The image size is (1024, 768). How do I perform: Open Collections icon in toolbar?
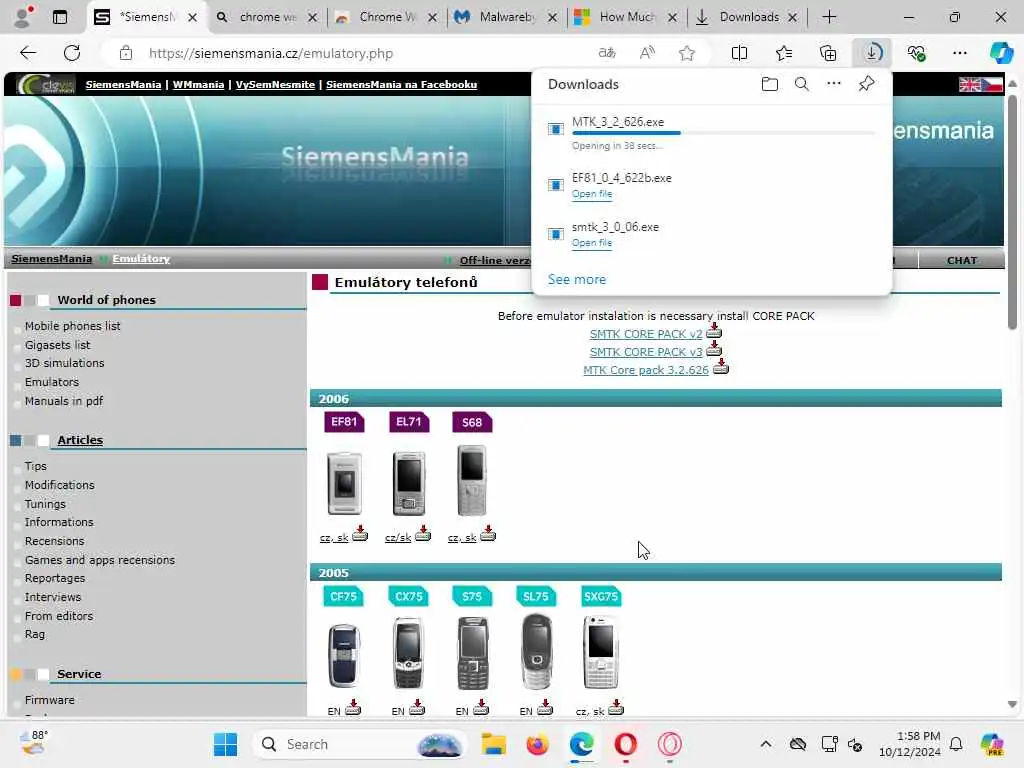[x=827, y=53]
